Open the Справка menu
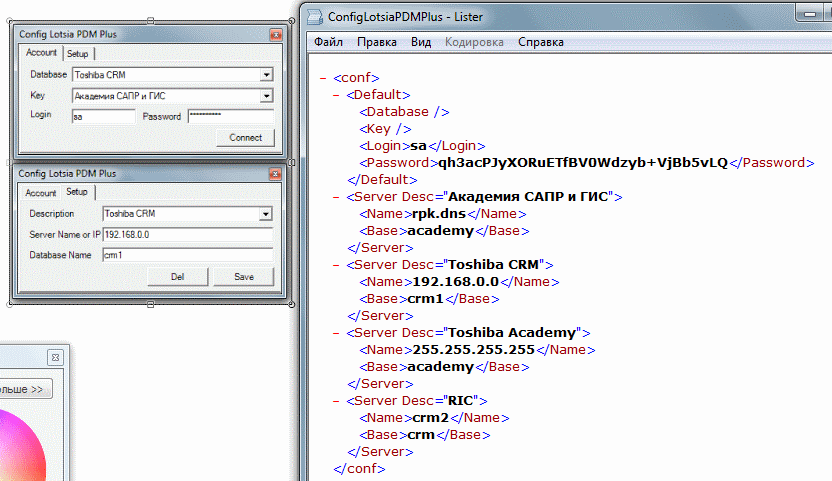Image resolution: width=832 pixels, height=481 pixels. [541, 42]
